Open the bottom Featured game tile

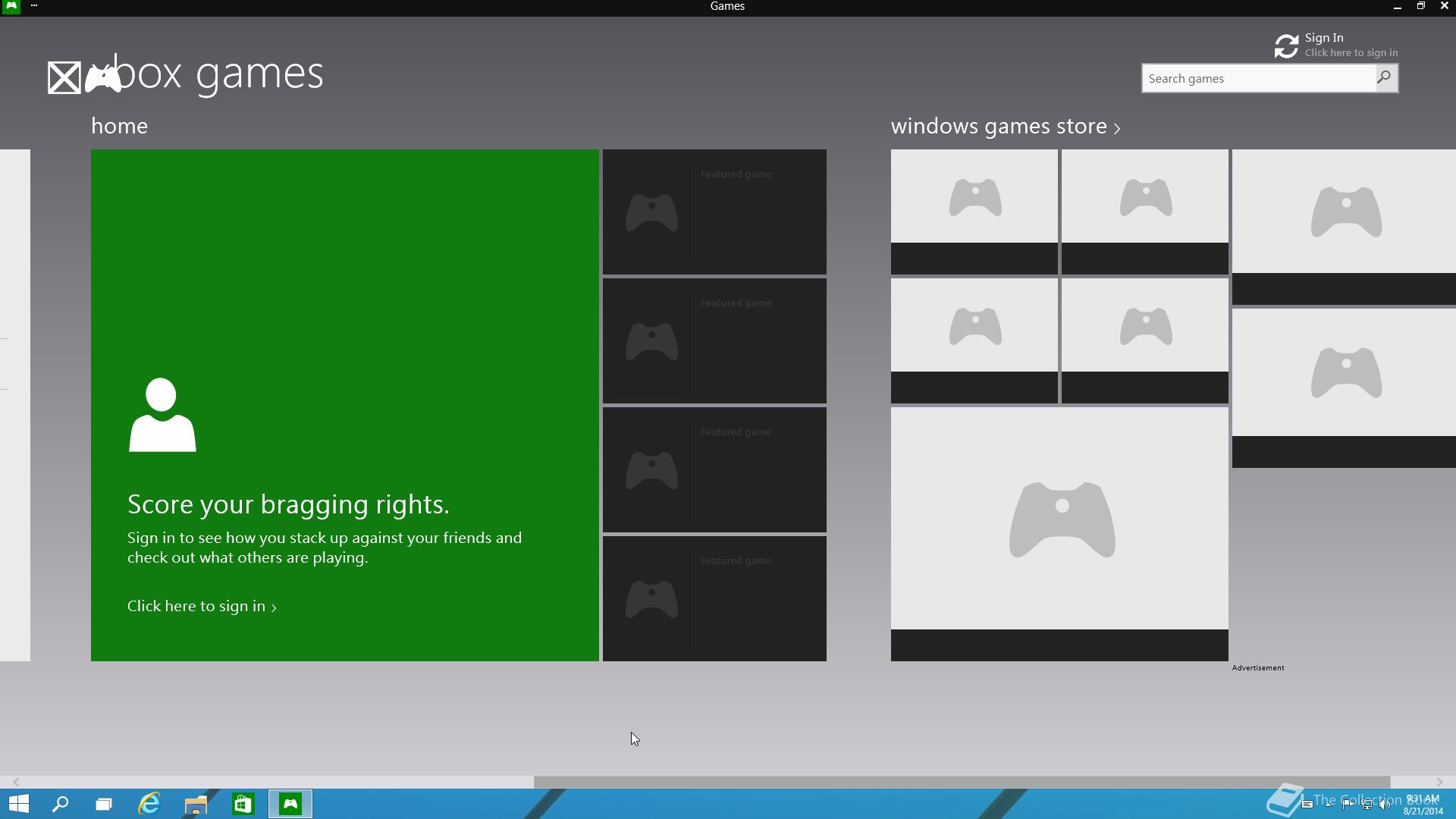(x=714, y=598)
